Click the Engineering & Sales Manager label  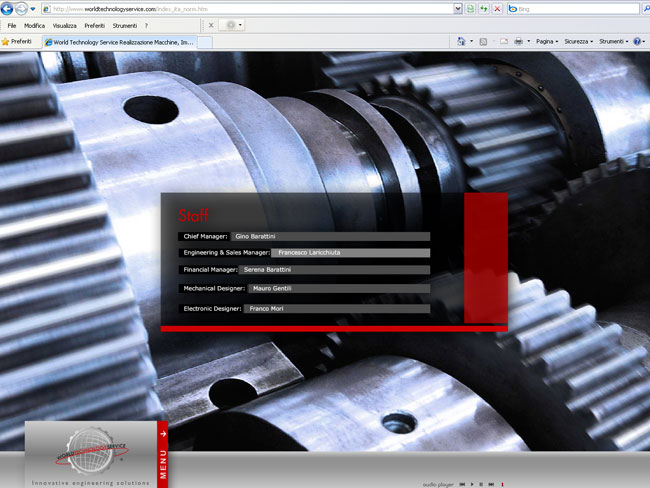[226, 252]
